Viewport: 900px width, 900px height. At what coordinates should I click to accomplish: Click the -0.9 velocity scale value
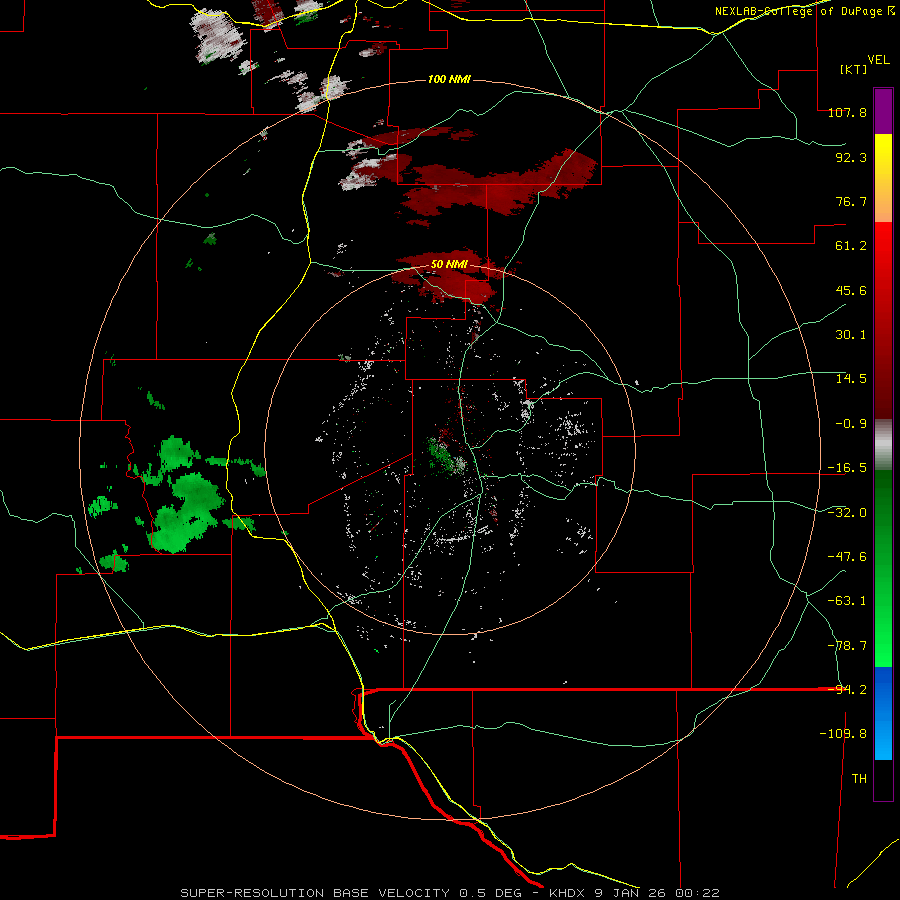[x=851, y=424]
